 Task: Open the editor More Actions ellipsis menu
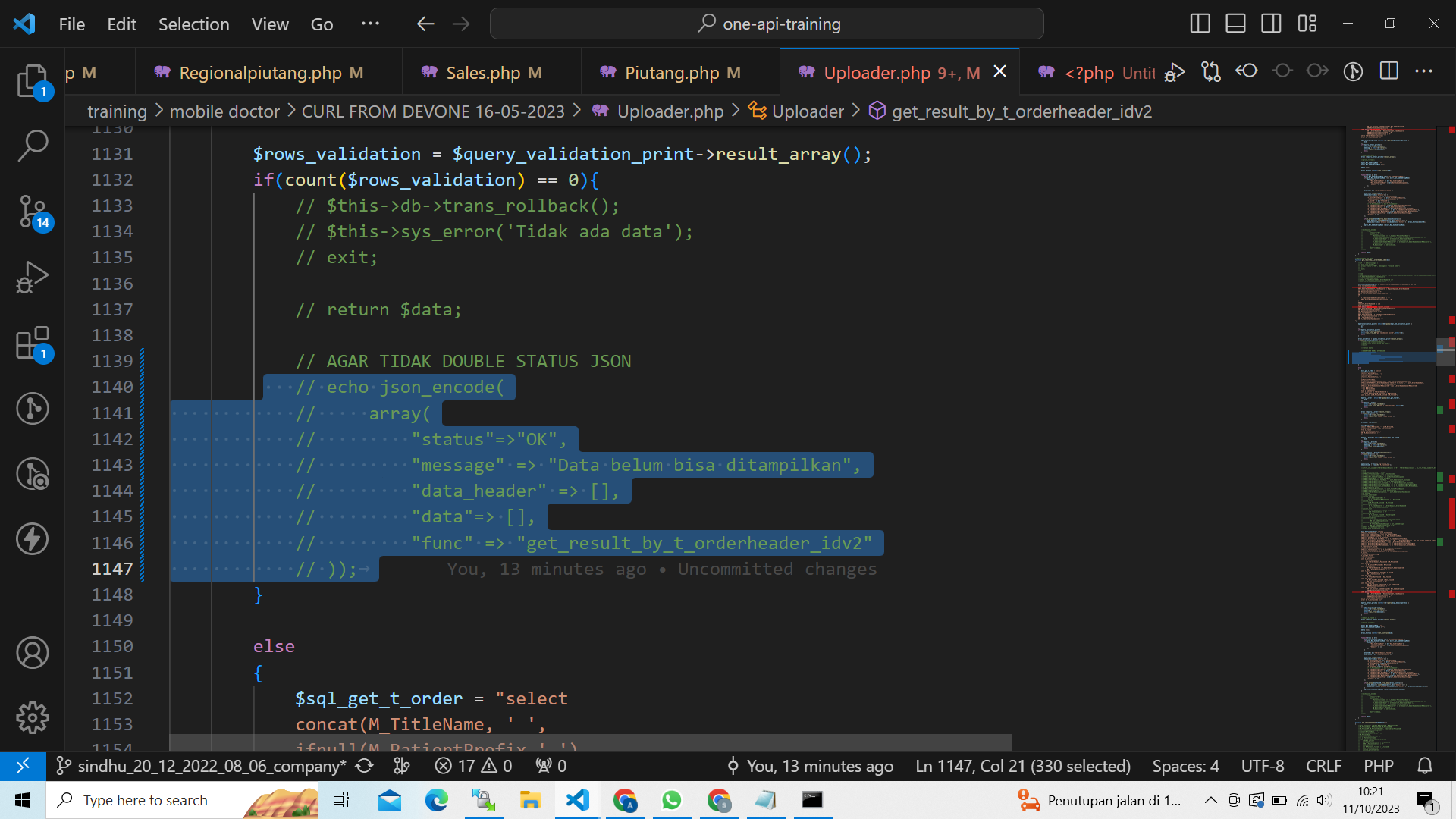point(1424,71)
